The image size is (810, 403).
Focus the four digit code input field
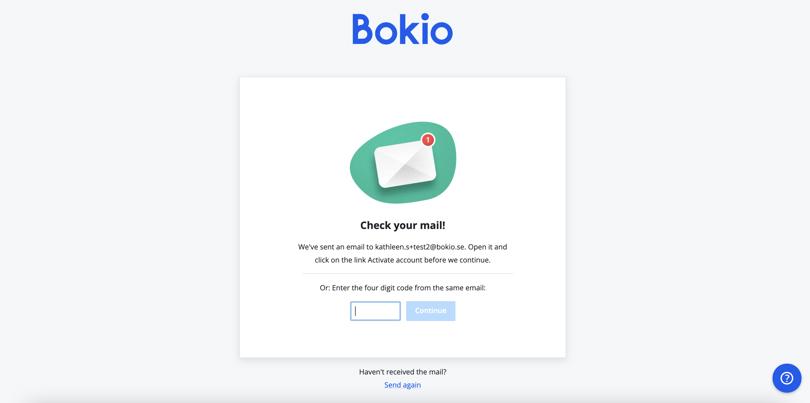376,311
